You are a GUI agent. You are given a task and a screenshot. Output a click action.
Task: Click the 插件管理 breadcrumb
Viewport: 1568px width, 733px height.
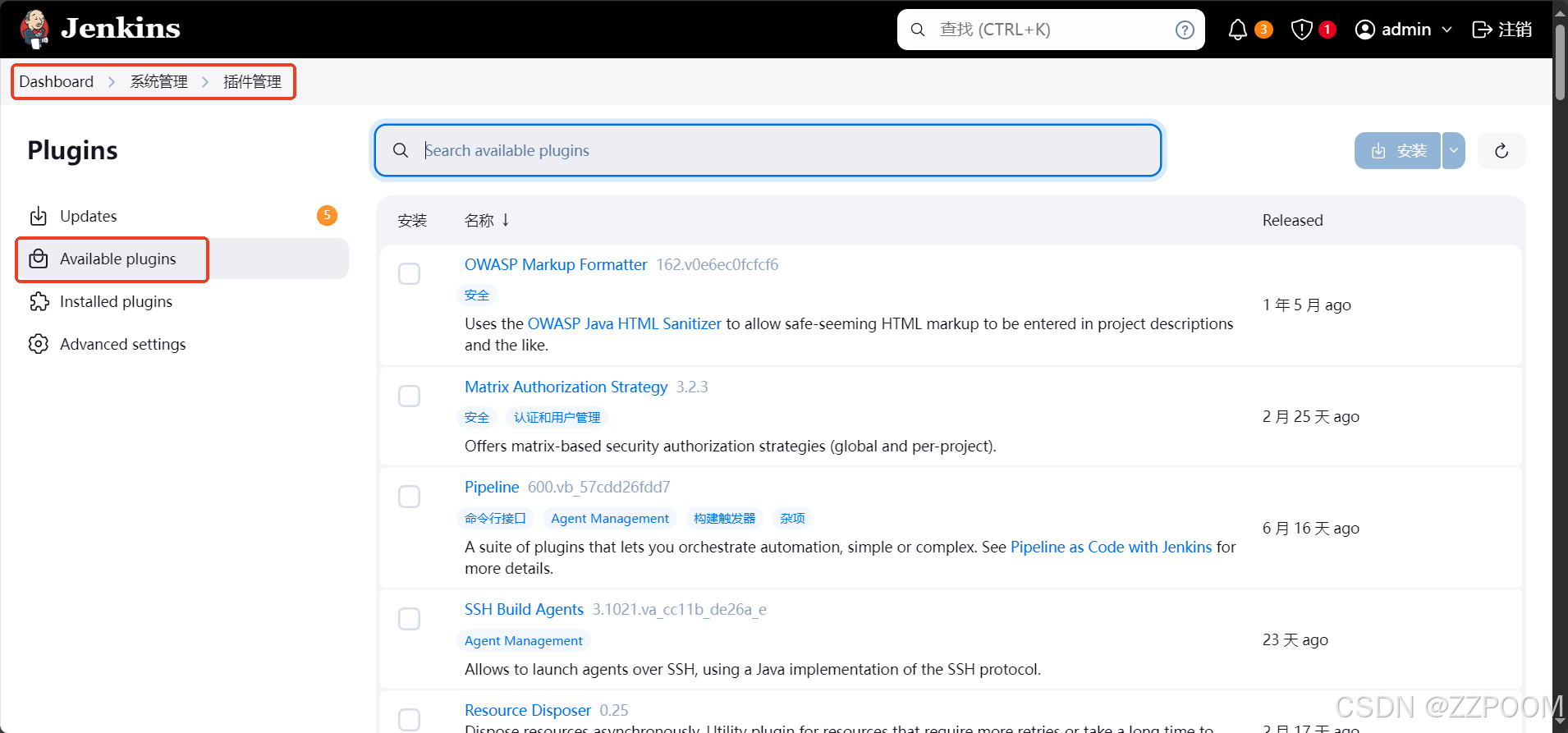coord(253,82)
